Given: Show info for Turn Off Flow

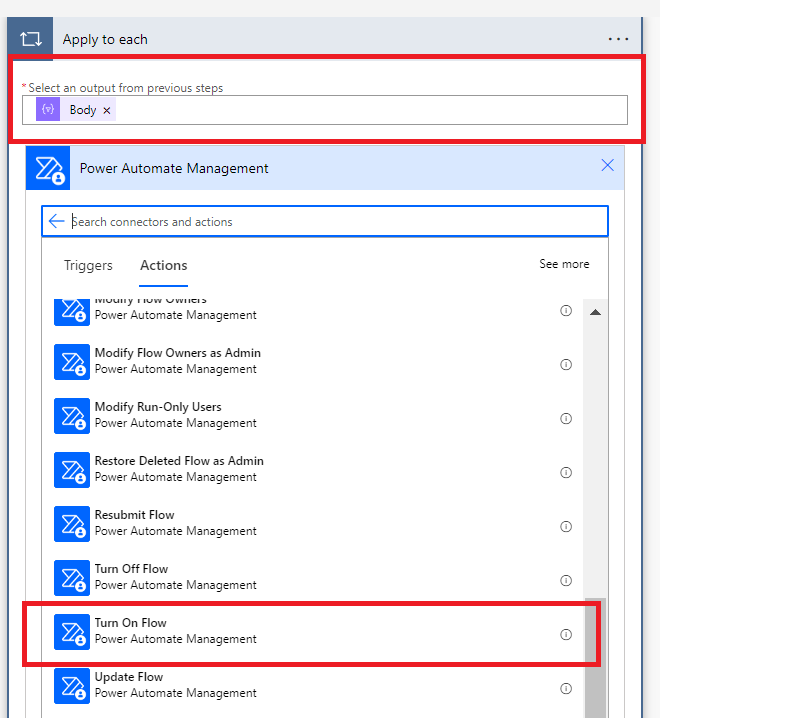Looking at the screenshot, I should 566,580.
